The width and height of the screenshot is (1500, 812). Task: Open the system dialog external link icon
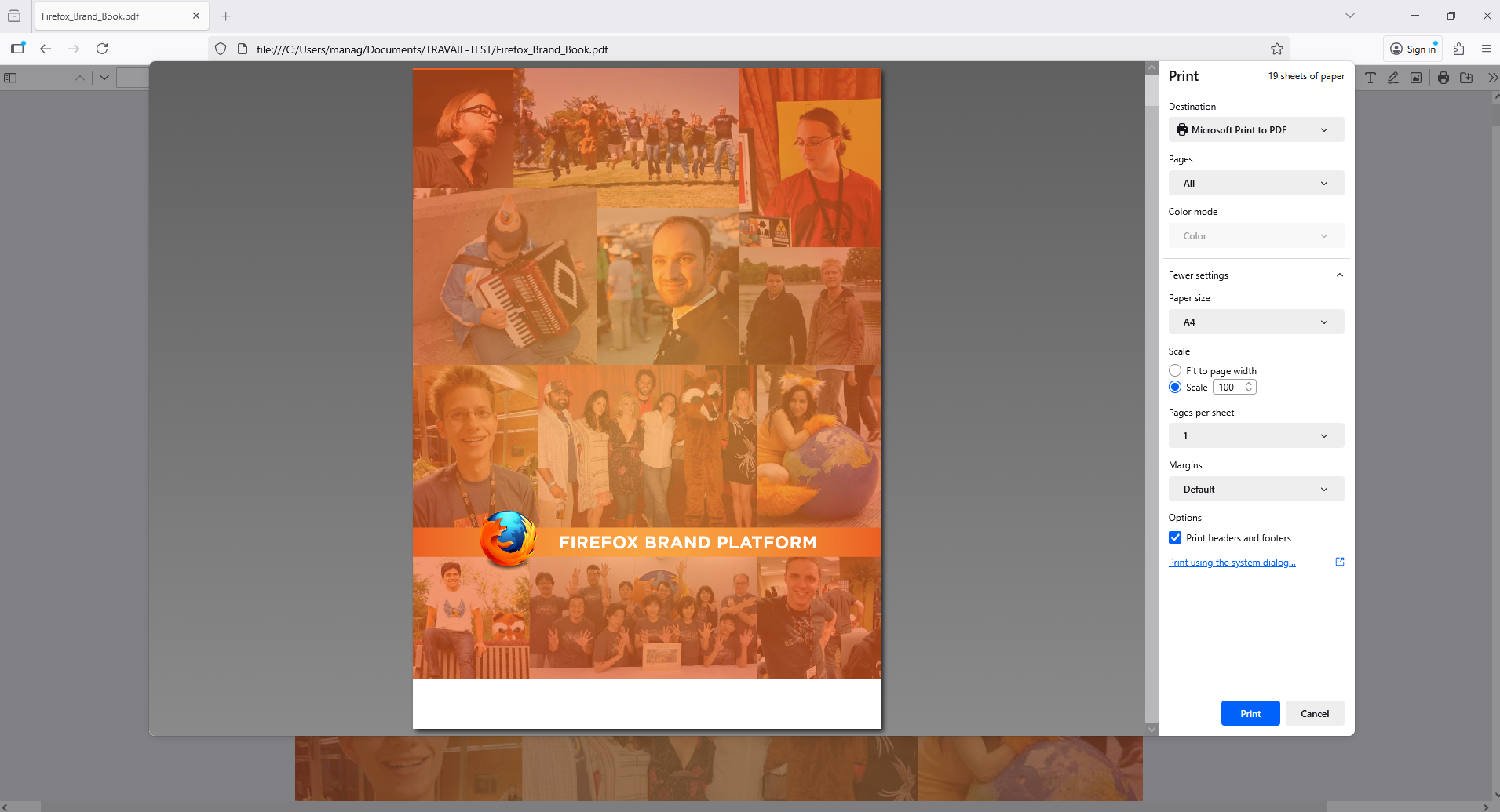[1339, 562]
